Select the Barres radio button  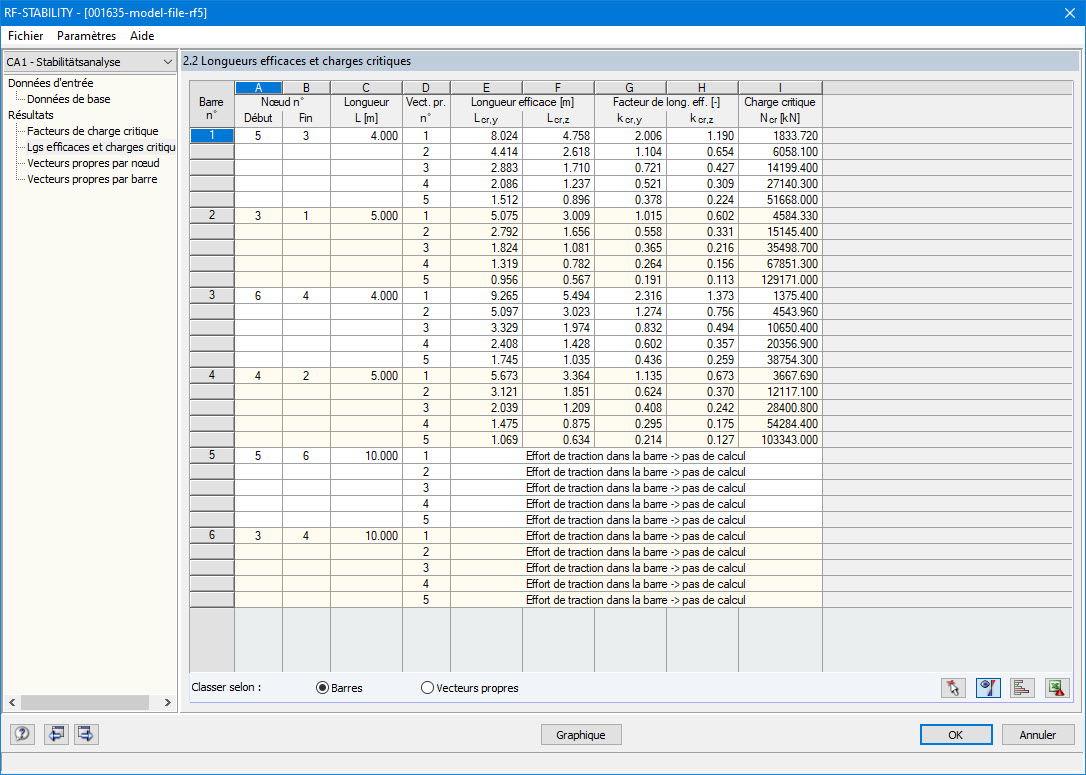(322, 688)
